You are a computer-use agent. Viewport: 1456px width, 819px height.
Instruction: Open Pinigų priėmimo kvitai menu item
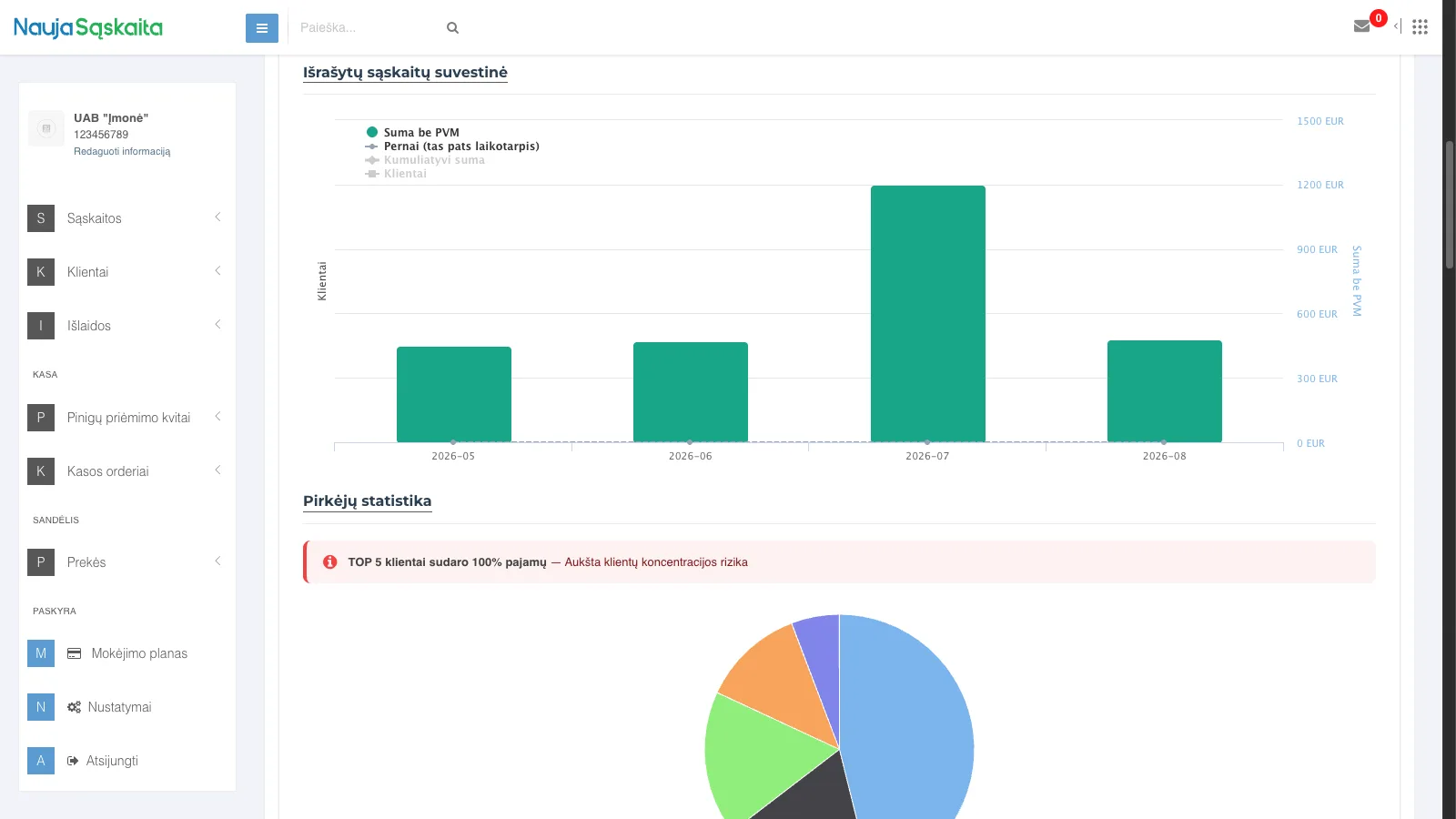127,418
